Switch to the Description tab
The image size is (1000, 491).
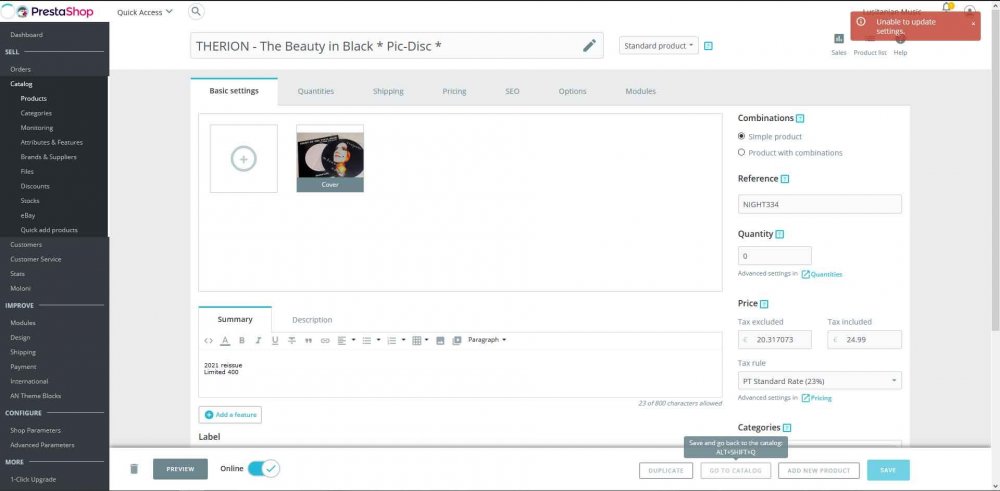312,320
